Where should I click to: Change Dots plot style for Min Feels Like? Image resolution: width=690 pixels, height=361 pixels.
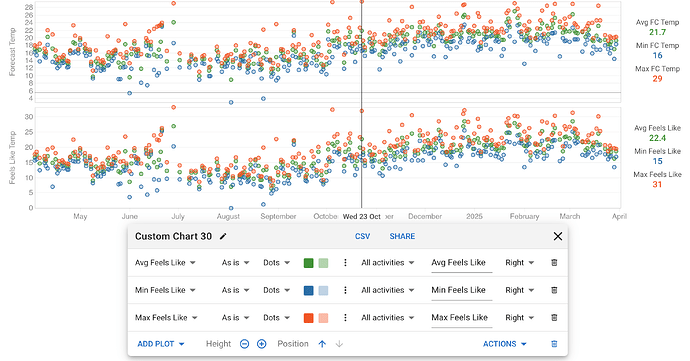(276, 290)
